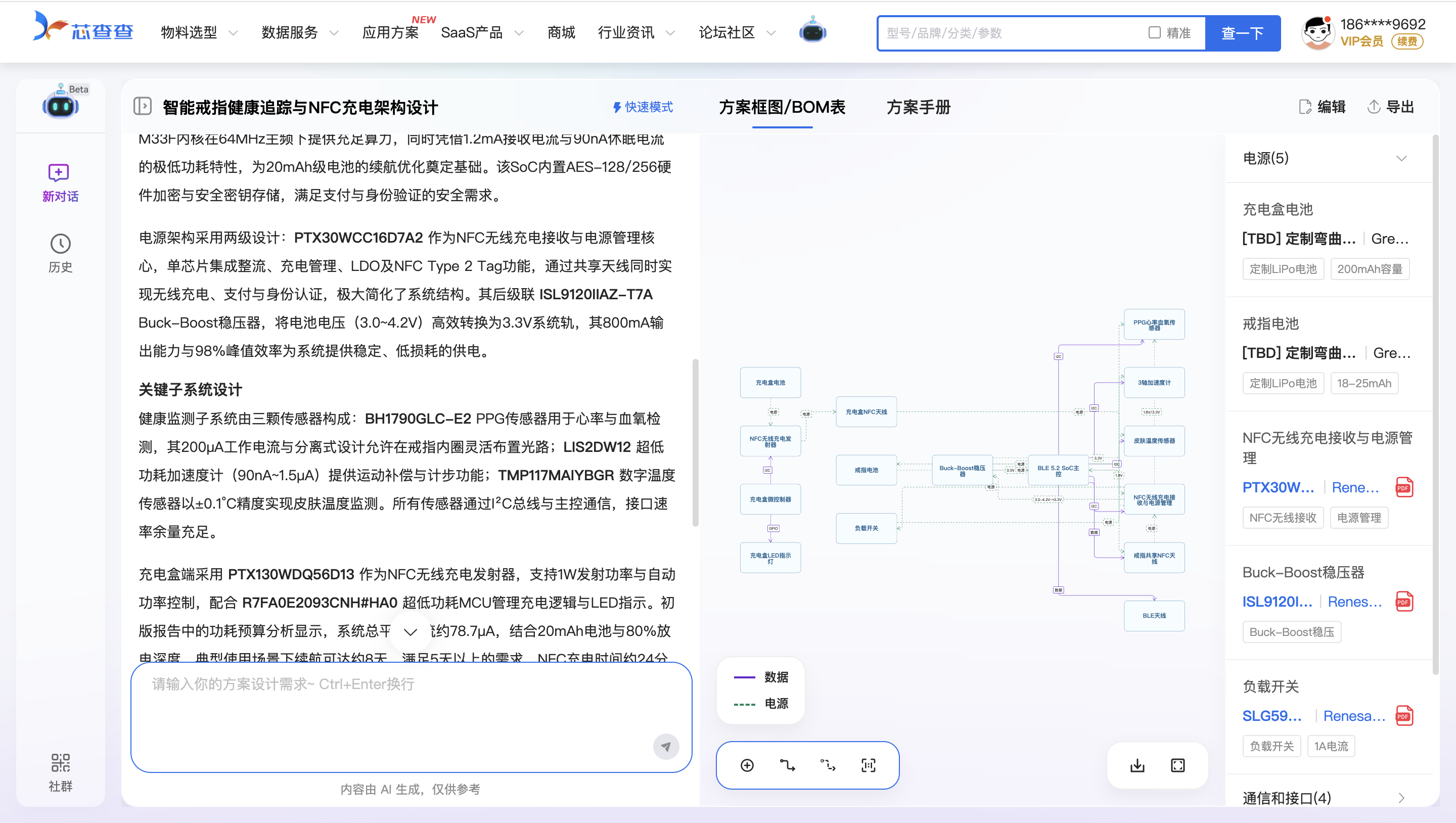1456x823 pixels.
Task: Select the BLE 5.2 SoC主控 diagram node
Action: coord(1058,470)
